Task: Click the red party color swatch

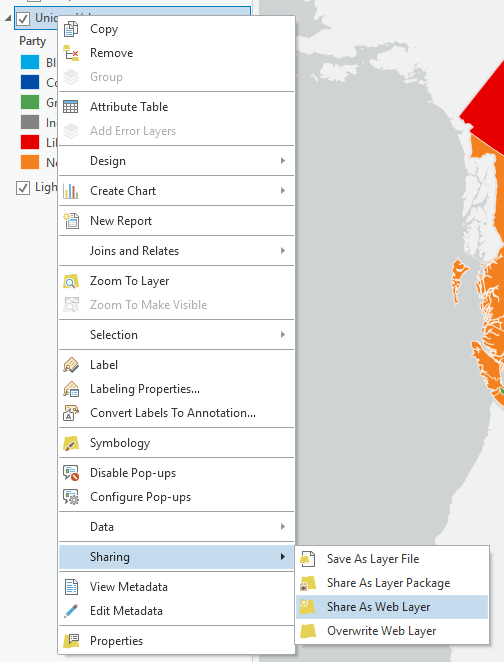Action: (x=30, y=142)
